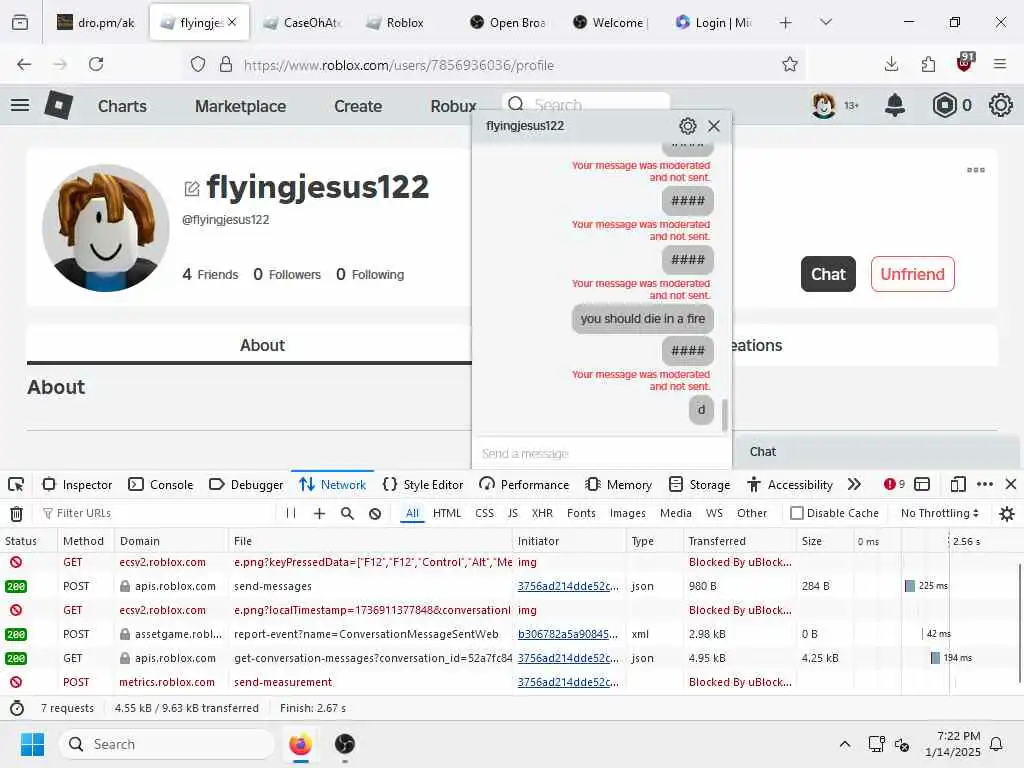Open Roblox notifications bell
The height and width of the screenshot is (768, 1024).
pos(895,105)
